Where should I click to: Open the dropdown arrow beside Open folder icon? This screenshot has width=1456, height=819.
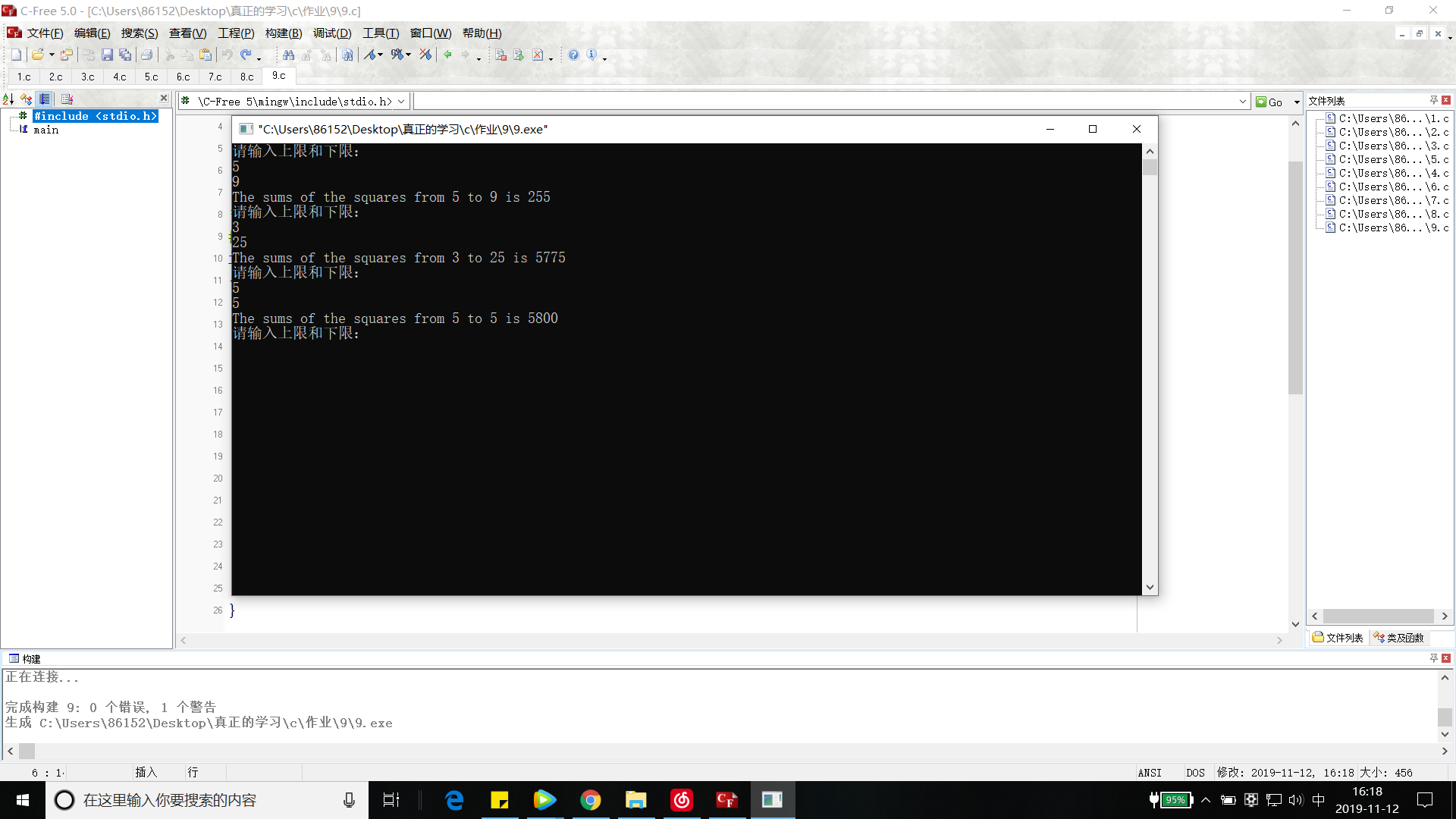(x=52, y=55)
